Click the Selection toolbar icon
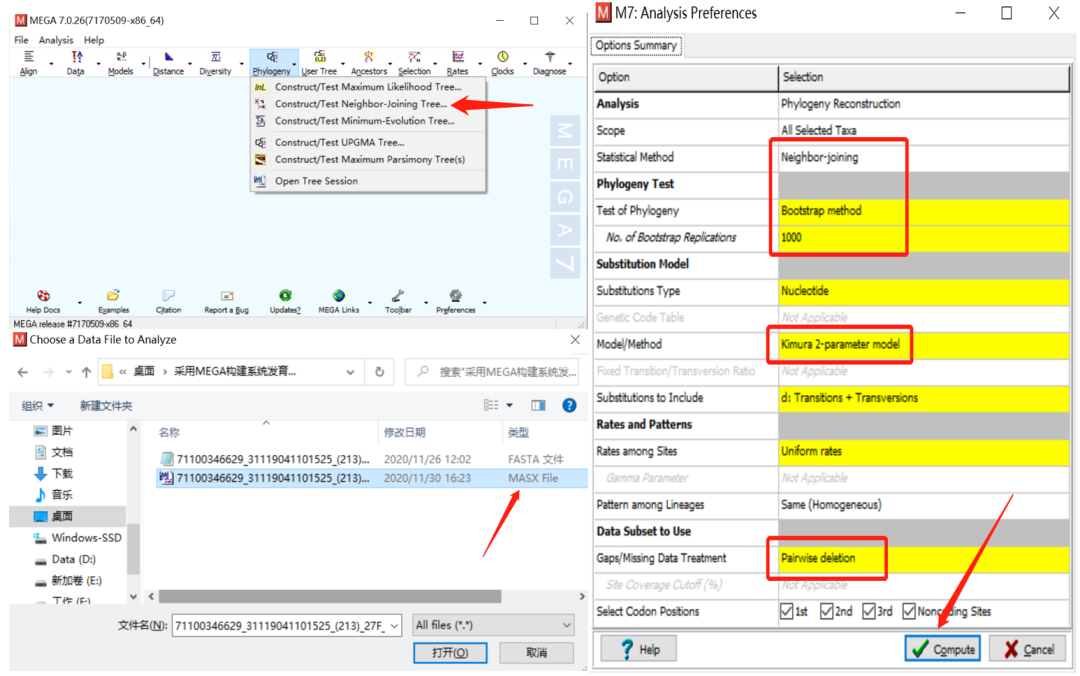 tap(414, 62)
